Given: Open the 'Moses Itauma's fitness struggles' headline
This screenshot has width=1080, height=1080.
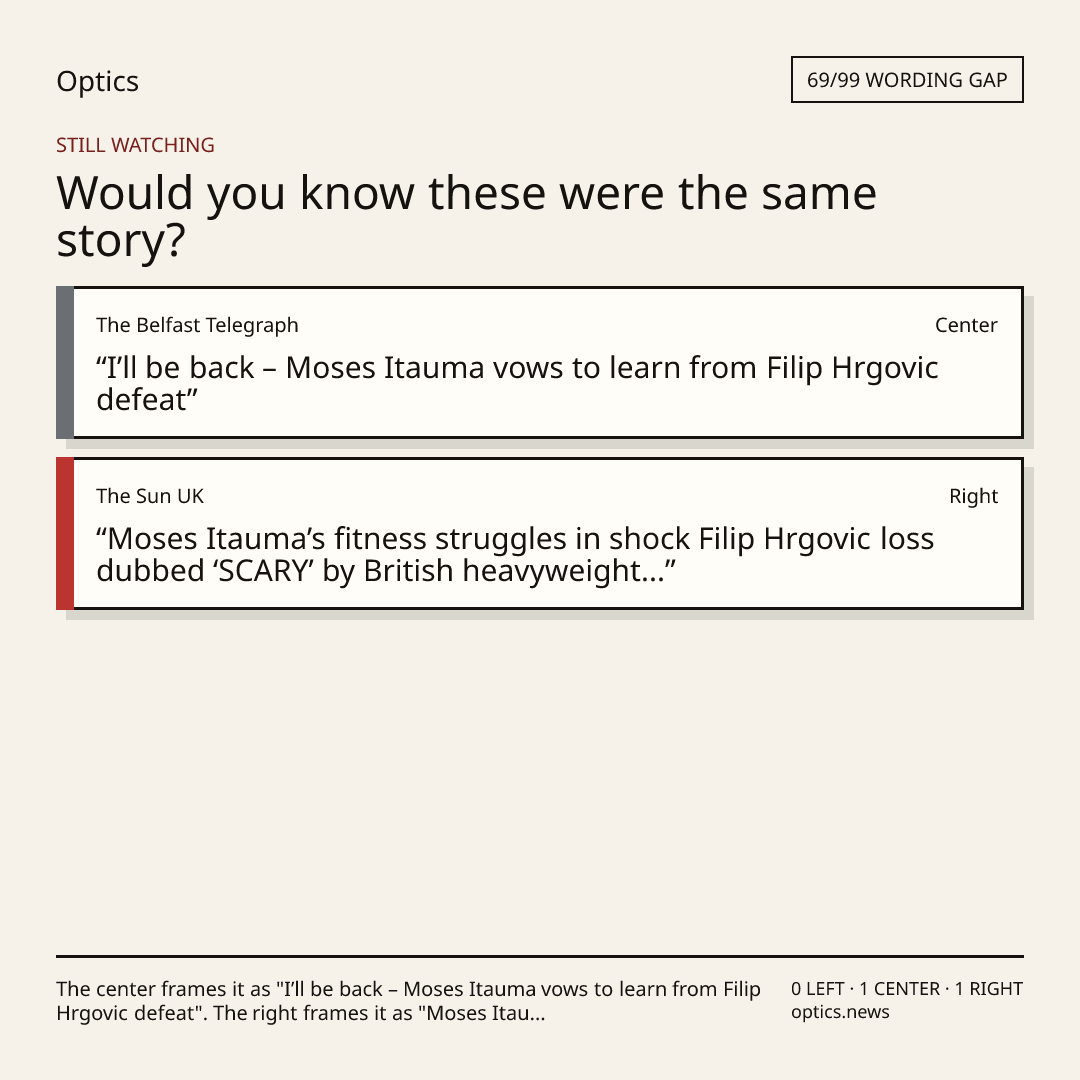Looking at the screenshot, I should click(515, 554).
